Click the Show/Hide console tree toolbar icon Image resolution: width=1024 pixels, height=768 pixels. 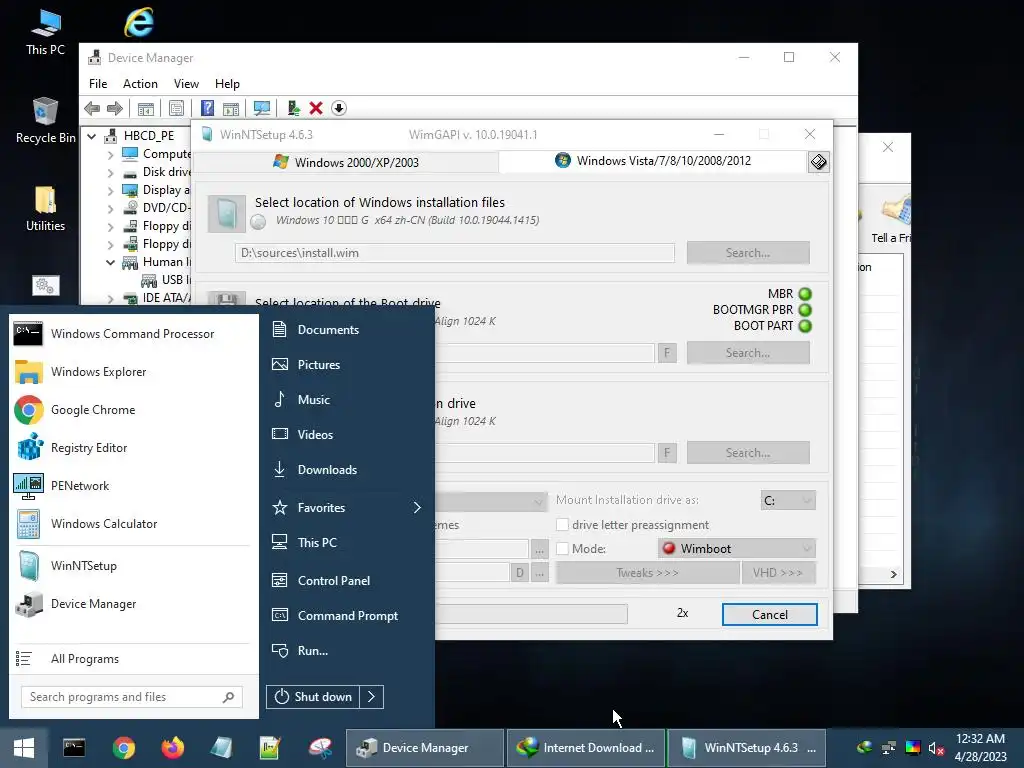click(x=146, y=108)
